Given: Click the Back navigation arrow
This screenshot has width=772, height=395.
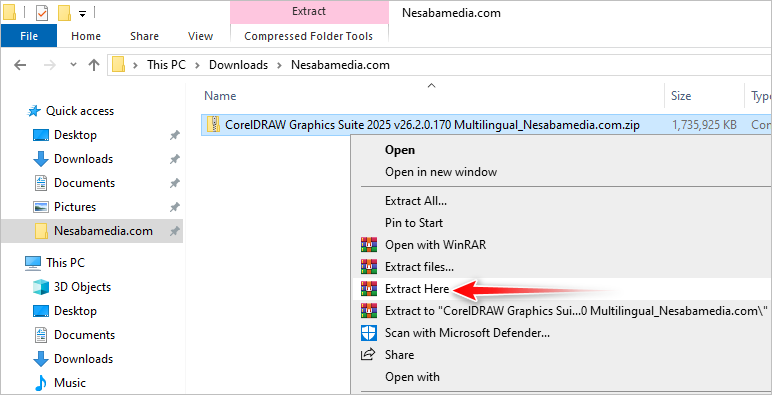Looking at the screenshot, I should coord(20,65).
